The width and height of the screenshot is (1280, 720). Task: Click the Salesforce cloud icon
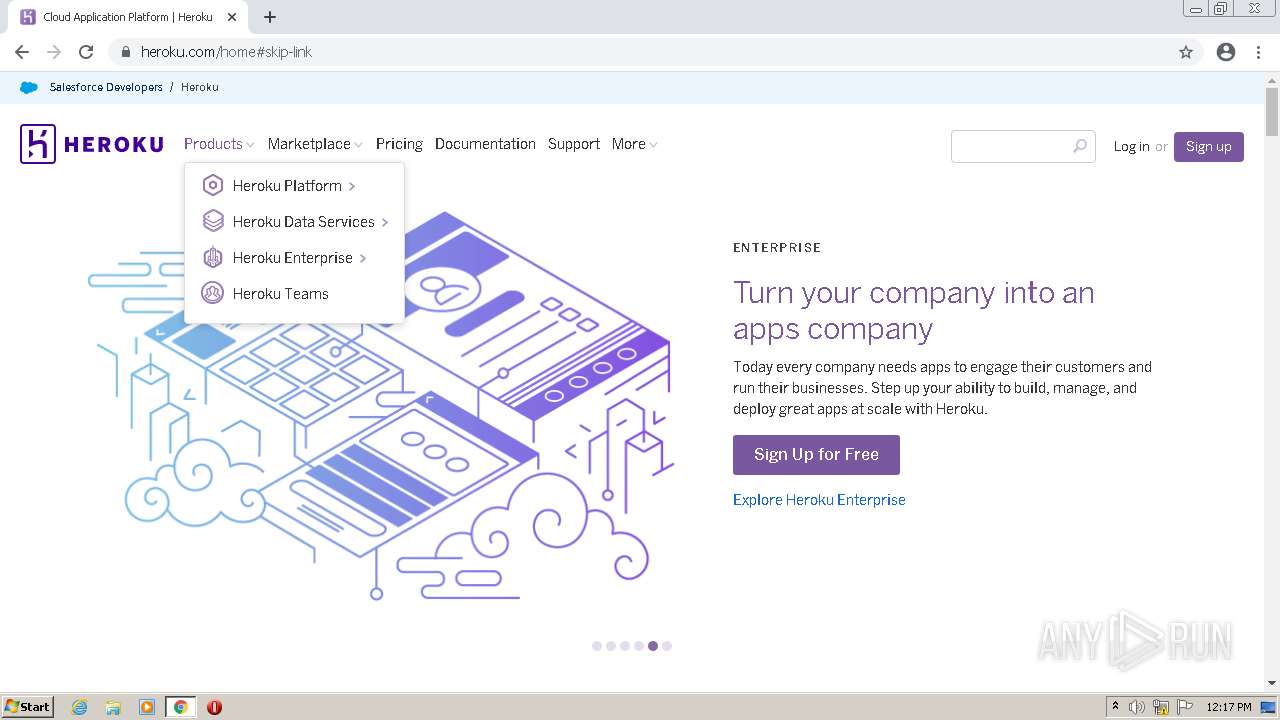pyautogui.click(x=29, y=87)
